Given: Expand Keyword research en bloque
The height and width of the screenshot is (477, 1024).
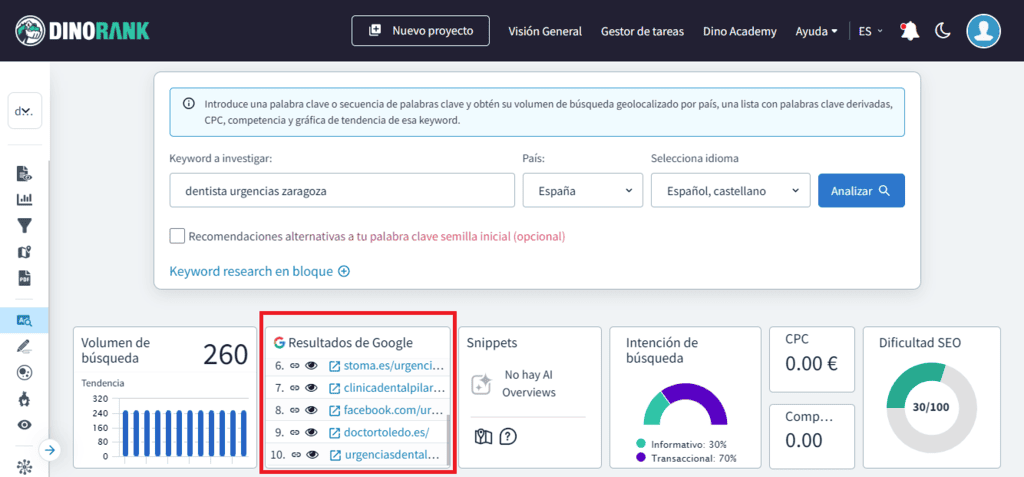Looking at the screenshot, I should pyautogui.click(x=259, y=271).
